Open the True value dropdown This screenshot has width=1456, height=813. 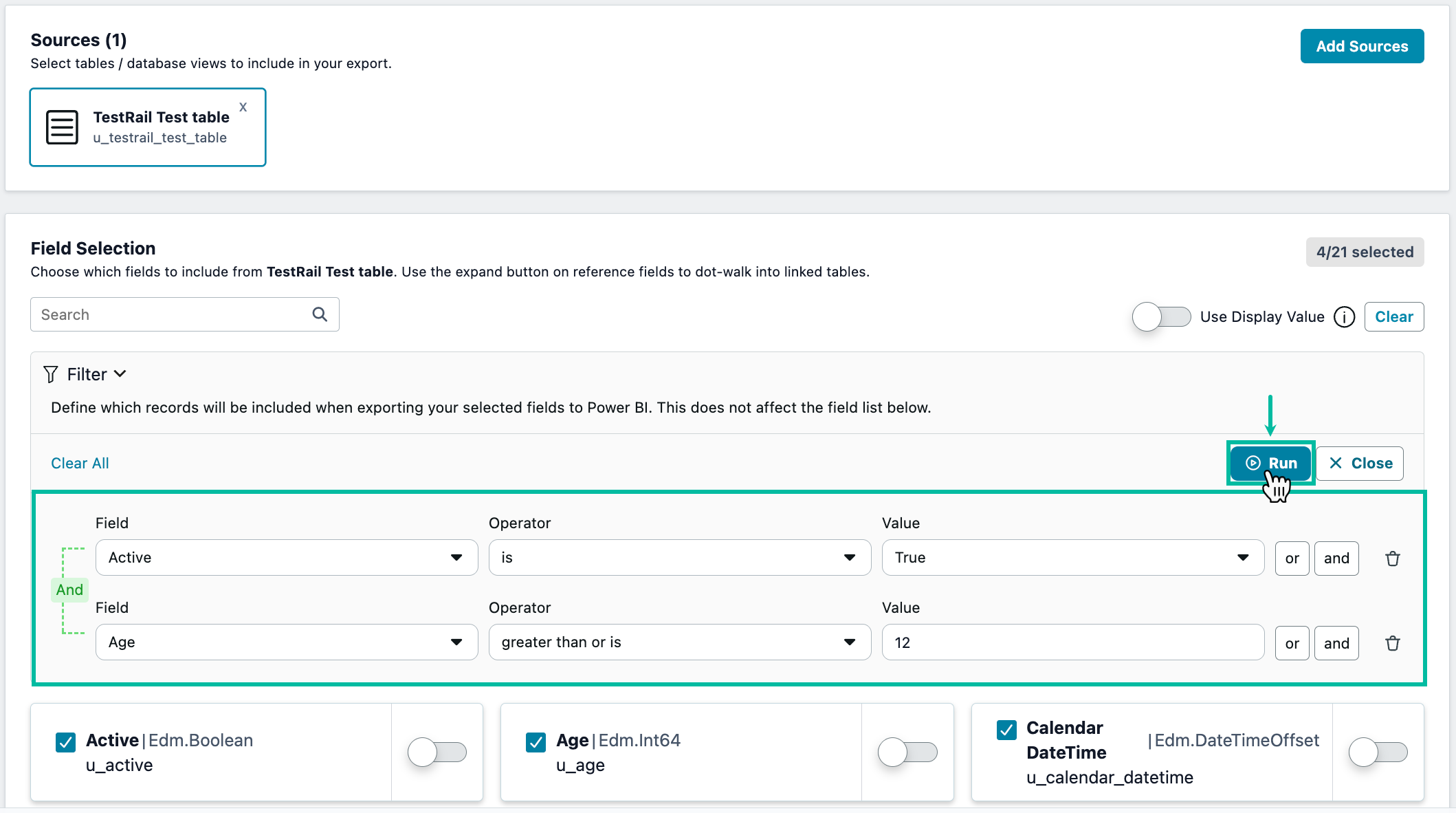(x=1073, y=558)
